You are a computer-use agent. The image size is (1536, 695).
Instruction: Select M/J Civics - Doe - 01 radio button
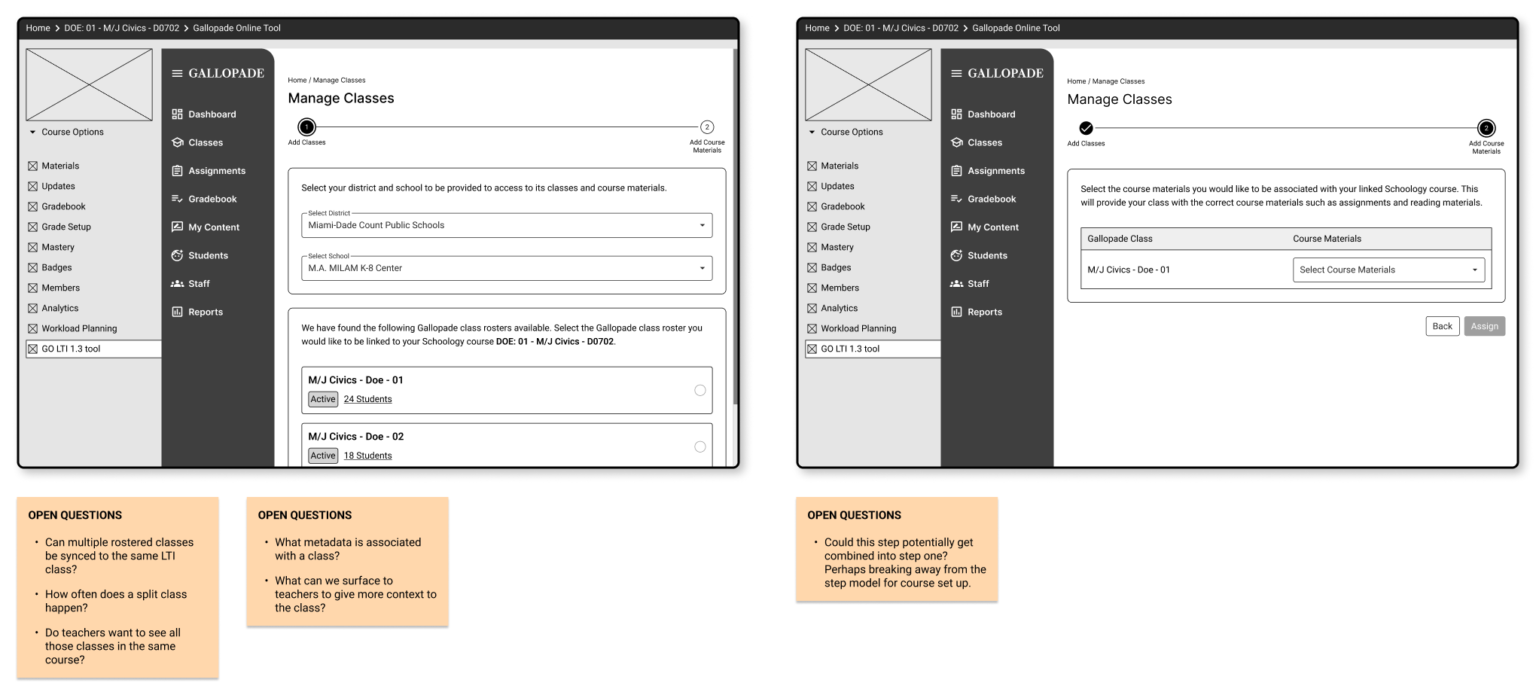(x=700, y=390)
